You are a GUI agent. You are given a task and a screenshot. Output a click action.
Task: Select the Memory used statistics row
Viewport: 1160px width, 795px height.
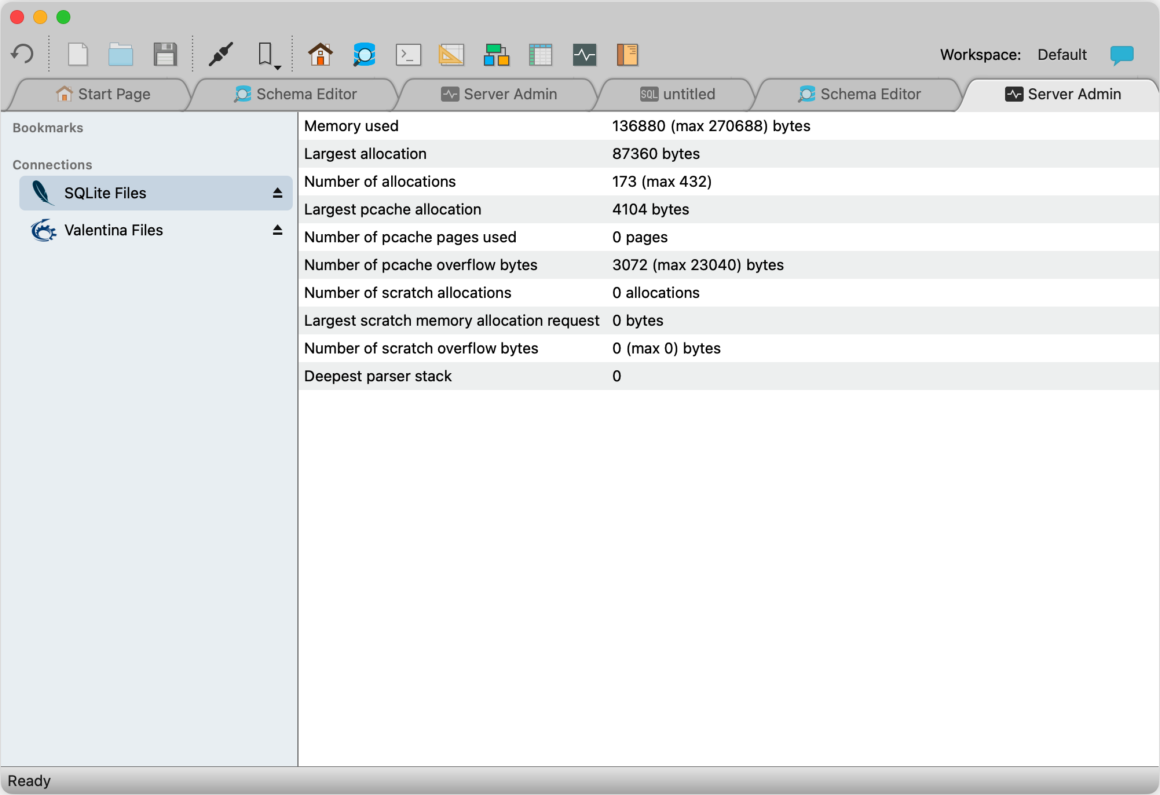[x=729, y=126]
